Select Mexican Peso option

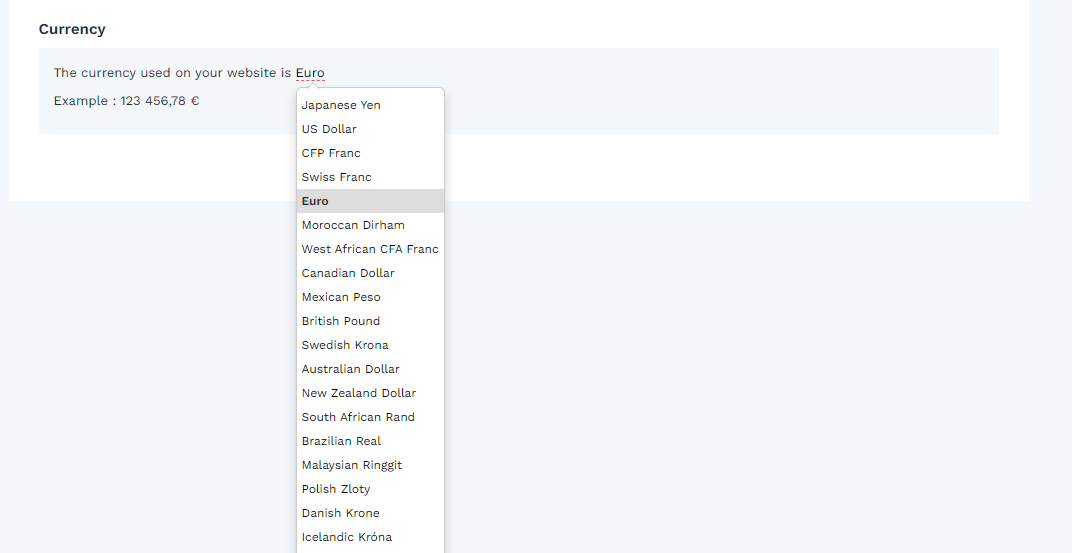tap(370, 297)
